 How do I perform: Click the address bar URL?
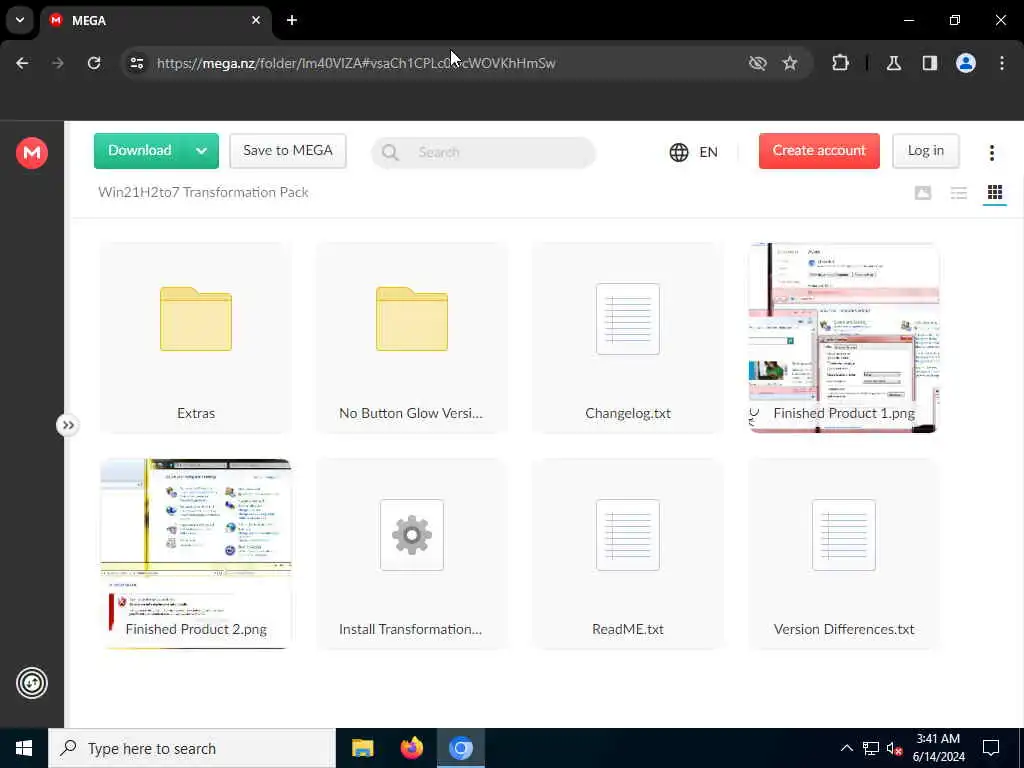356,63
